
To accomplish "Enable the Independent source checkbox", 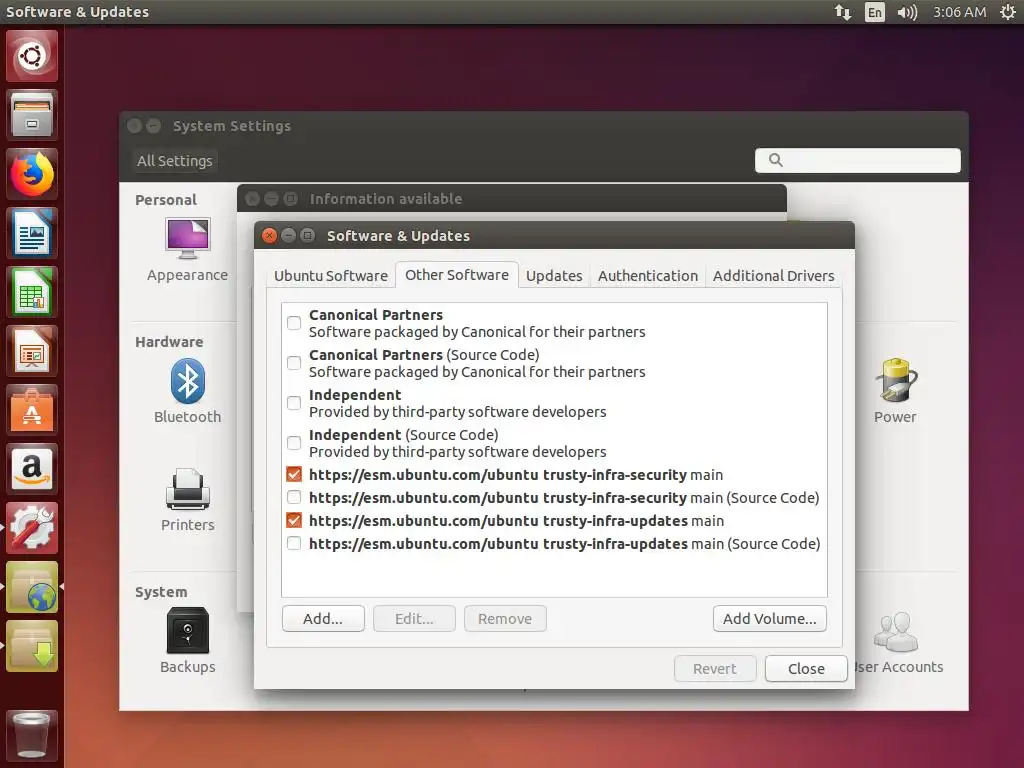I will point(294,403).
